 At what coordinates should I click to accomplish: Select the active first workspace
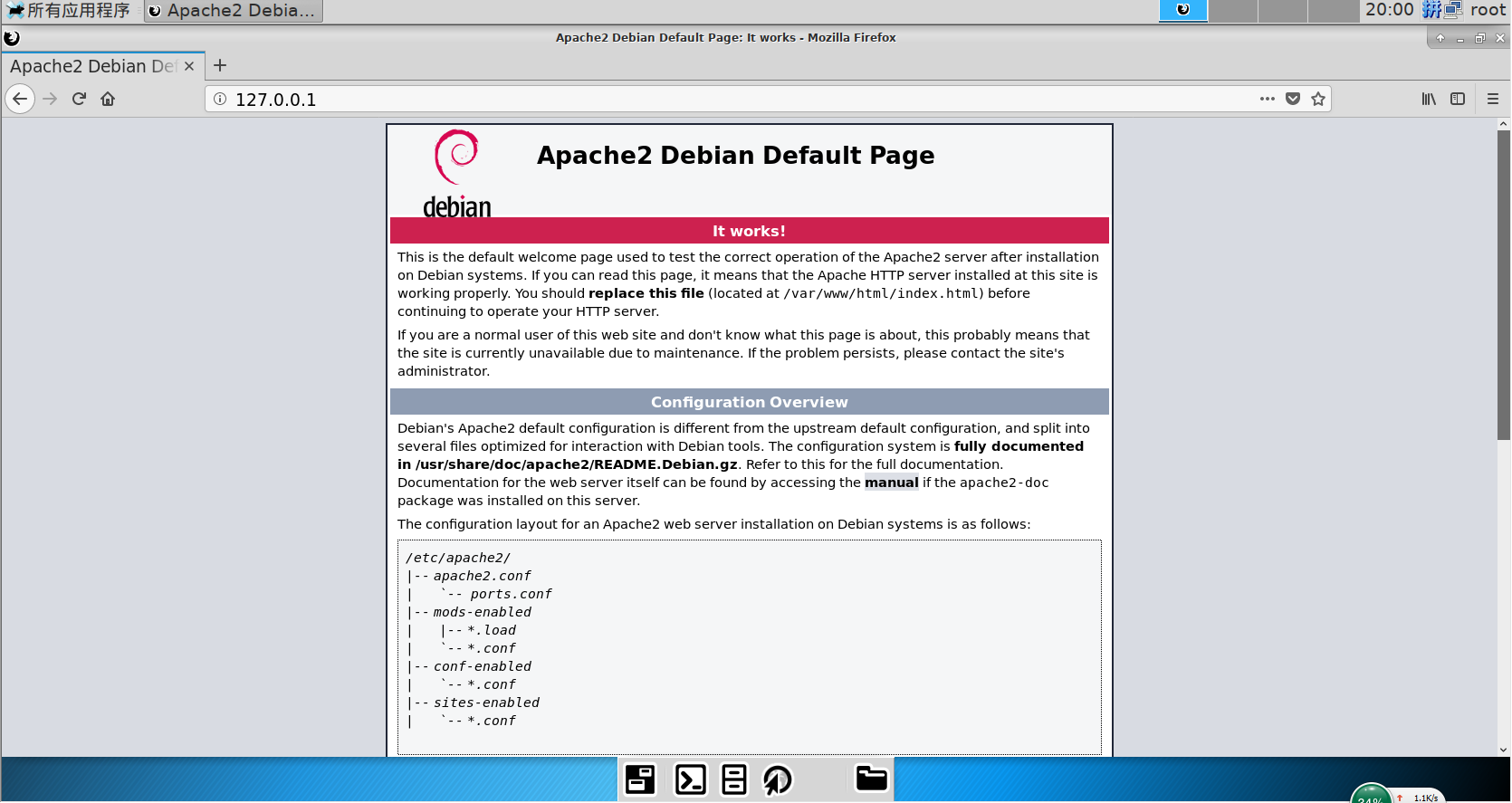(x=1183, y=11)
